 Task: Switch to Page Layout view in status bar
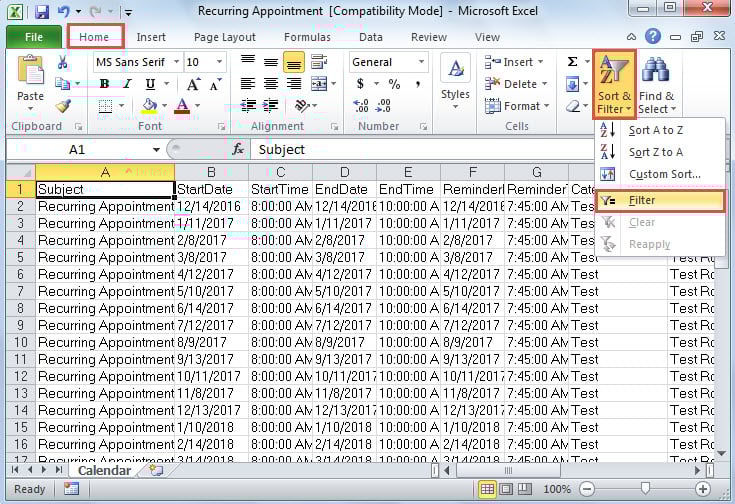(506, 489)
